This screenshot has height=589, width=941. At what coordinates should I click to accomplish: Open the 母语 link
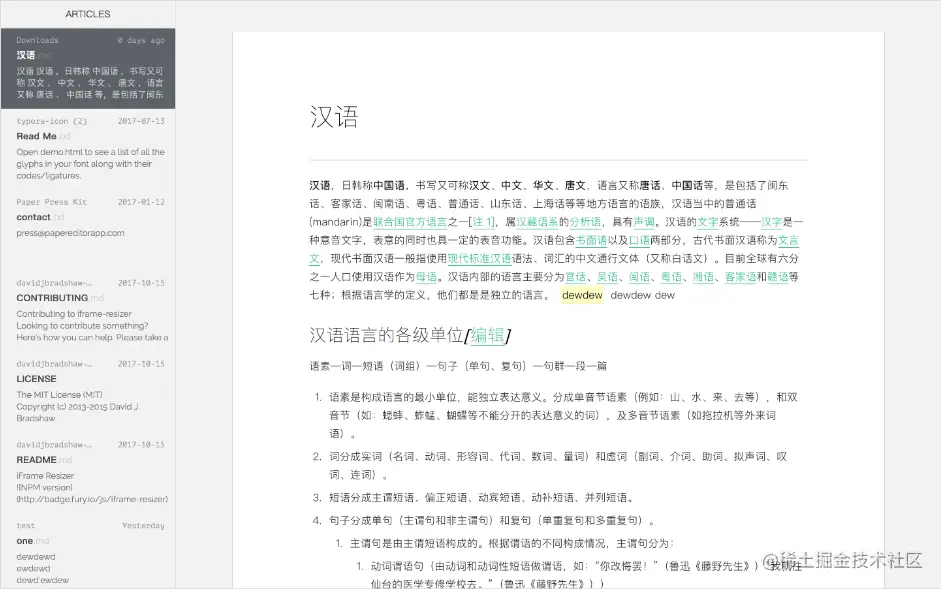(x=427, y=277)
